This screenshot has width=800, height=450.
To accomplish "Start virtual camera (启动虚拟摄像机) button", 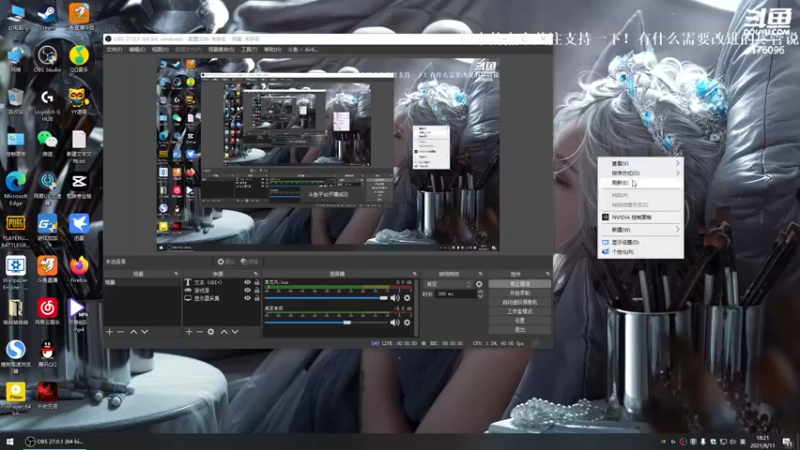I will tap(519, 302).
